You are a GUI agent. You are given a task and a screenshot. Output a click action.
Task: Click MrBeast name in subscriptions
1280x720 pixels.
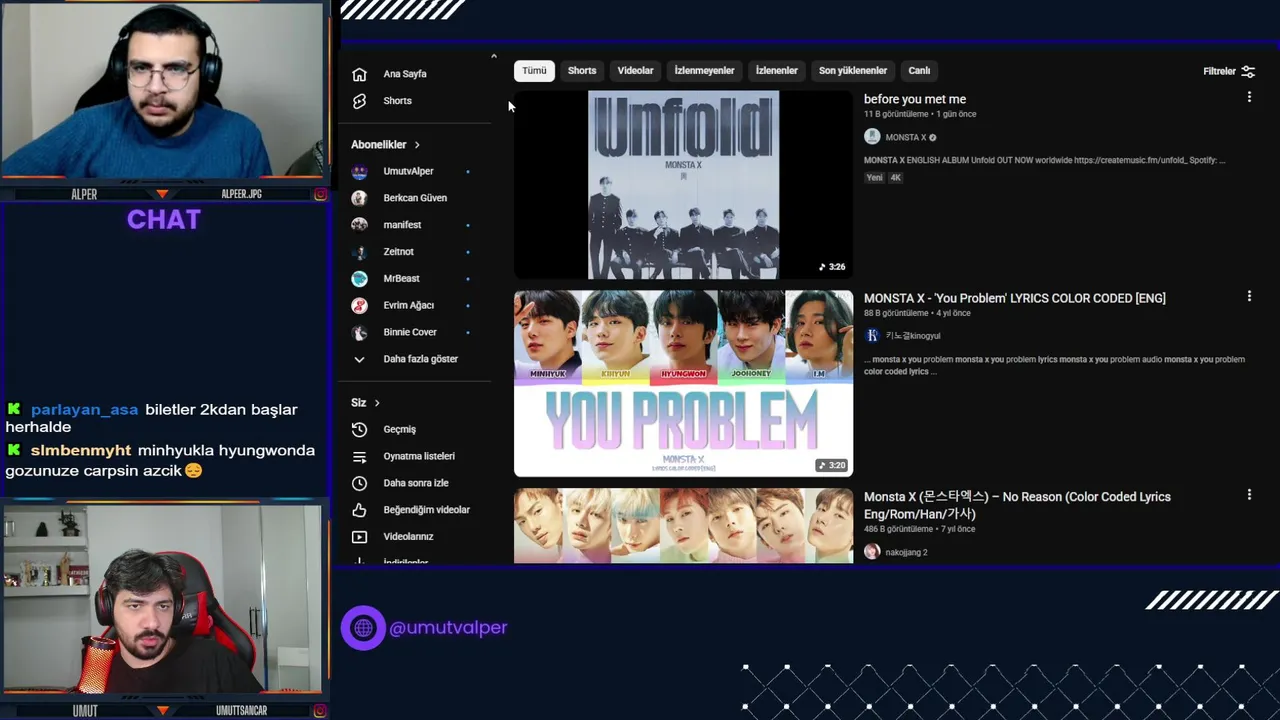[402, 279]
